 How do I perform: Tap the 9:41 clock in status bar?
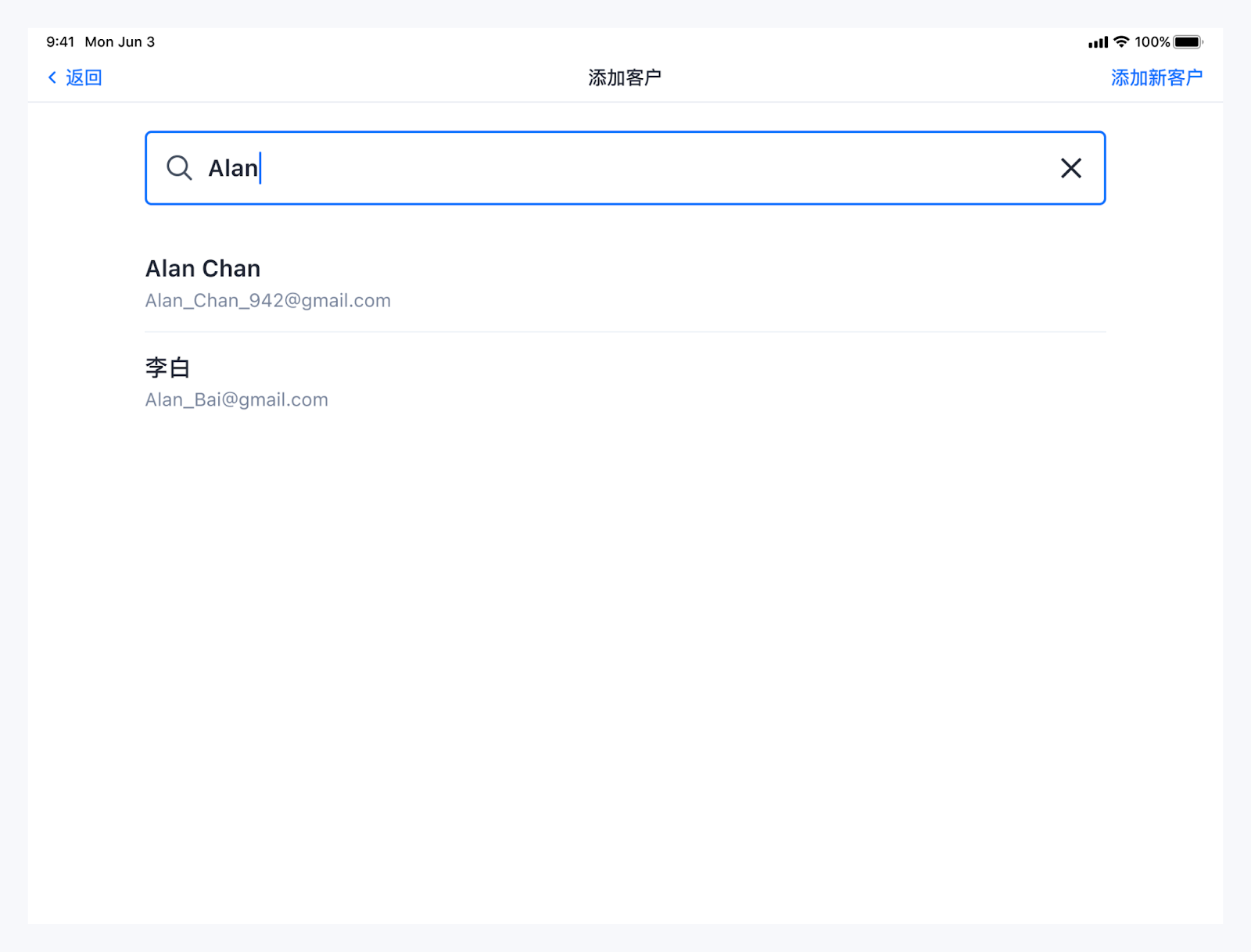tap(60, 42)
